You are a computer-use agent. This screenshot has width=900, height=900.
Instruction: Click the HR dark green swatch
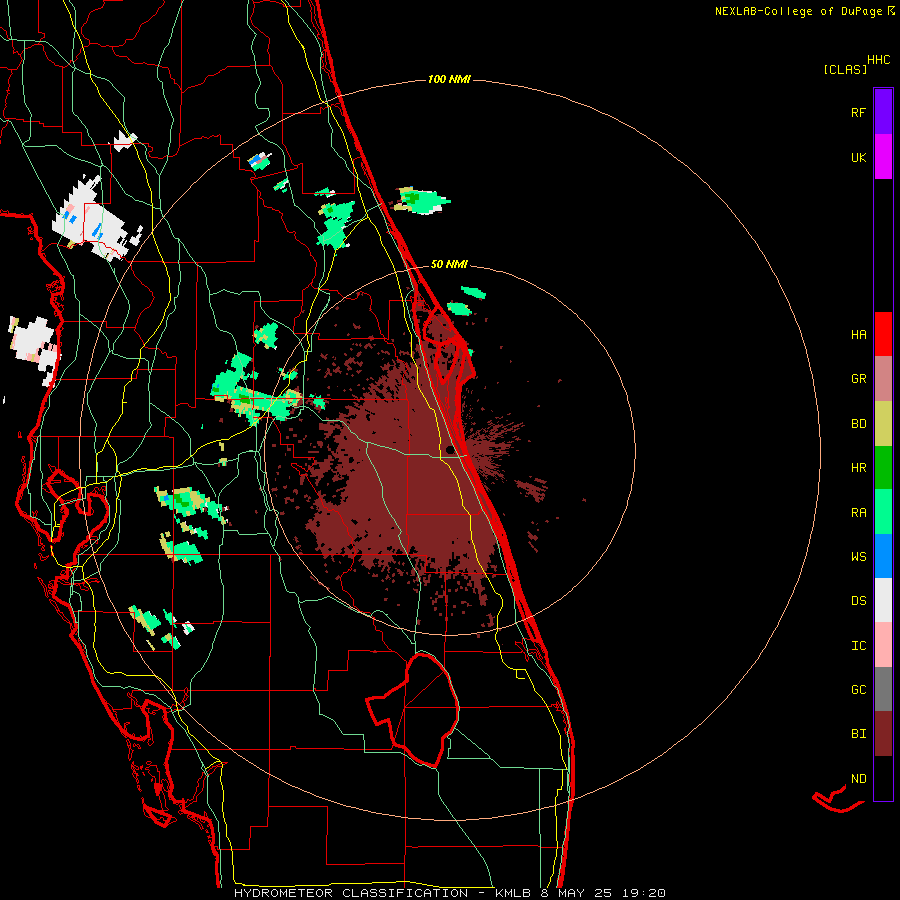tap(883, 468)
